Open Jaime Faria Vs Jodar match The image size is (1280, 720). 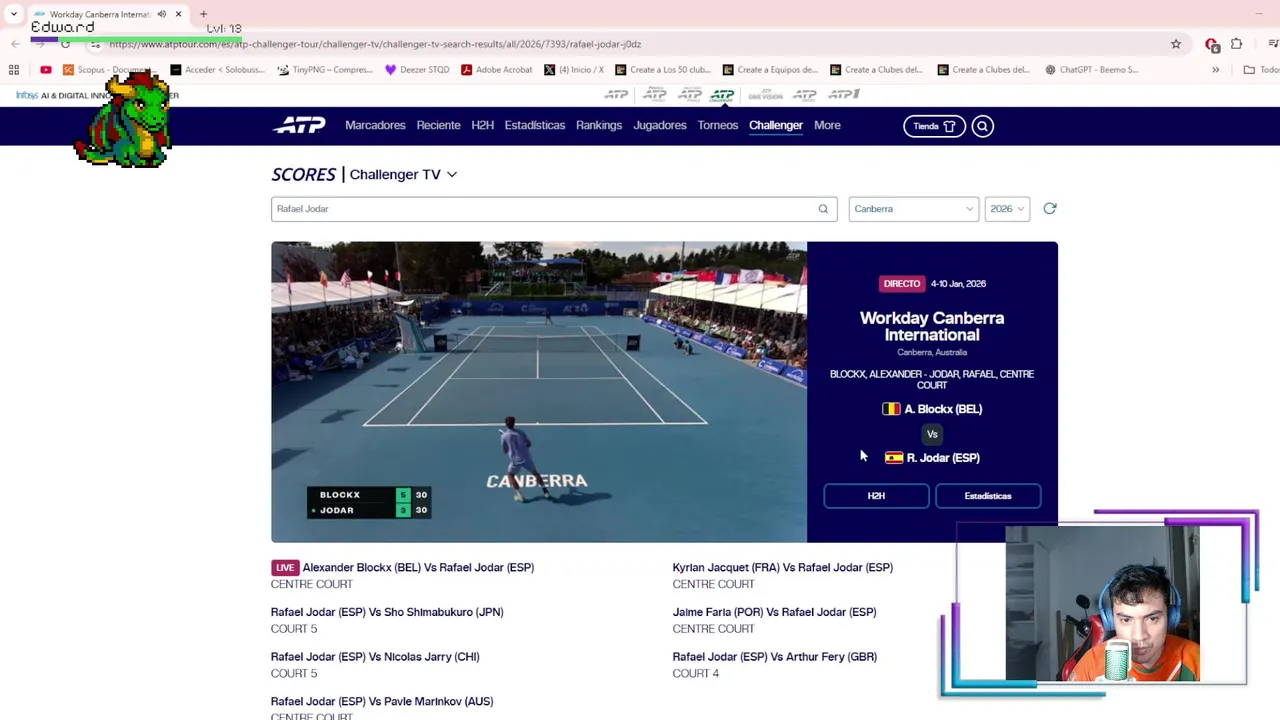774,612
